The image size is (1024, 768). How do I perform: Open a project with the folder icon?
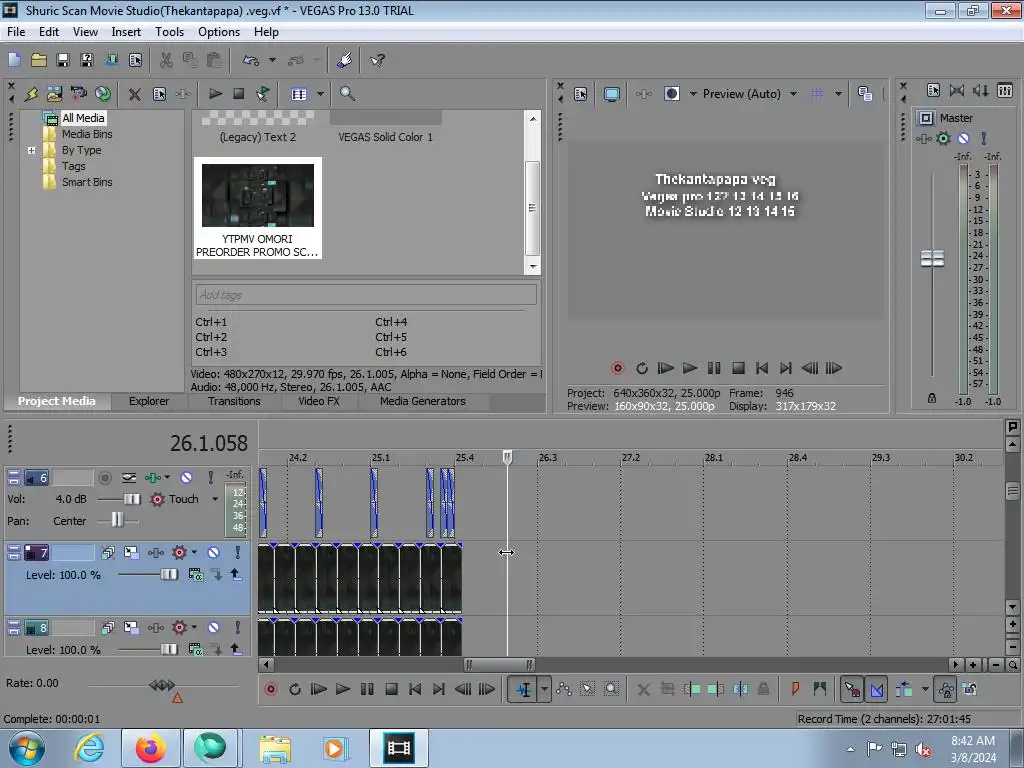tap(39, 60)
